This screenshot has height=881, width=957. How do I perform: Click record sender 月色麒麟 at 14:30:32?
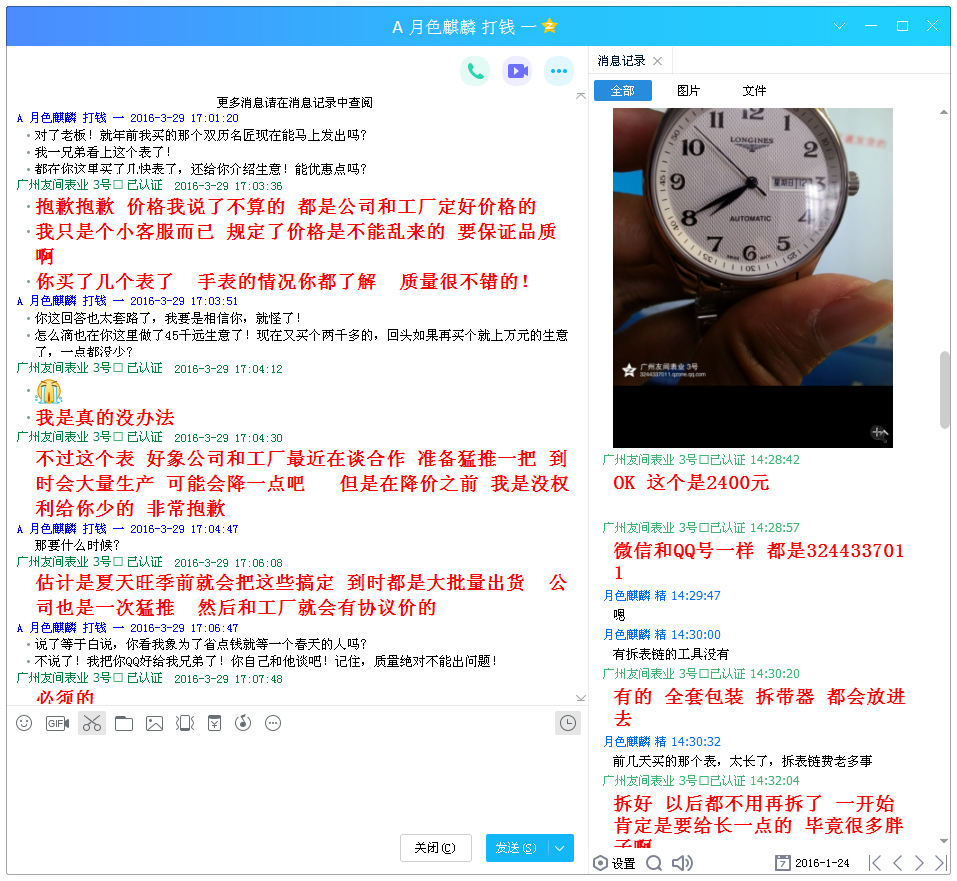click(635, 742)
